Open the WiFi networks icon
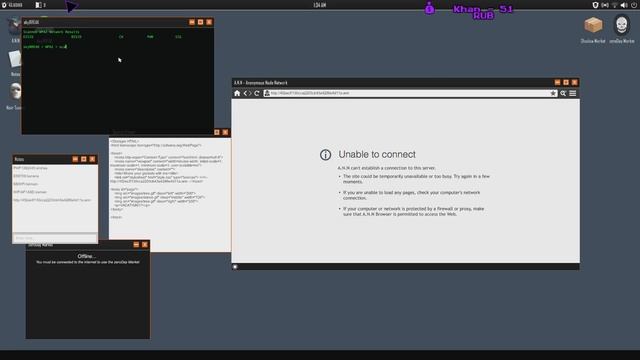This screenshot has height=360, width=640. click(x=614, y=5)
